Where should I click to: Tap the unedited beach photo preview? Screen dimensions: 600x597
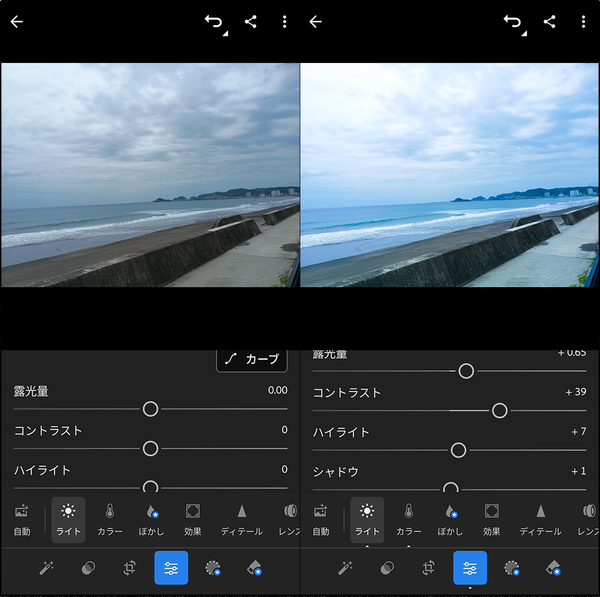click(x=150, y=175)
